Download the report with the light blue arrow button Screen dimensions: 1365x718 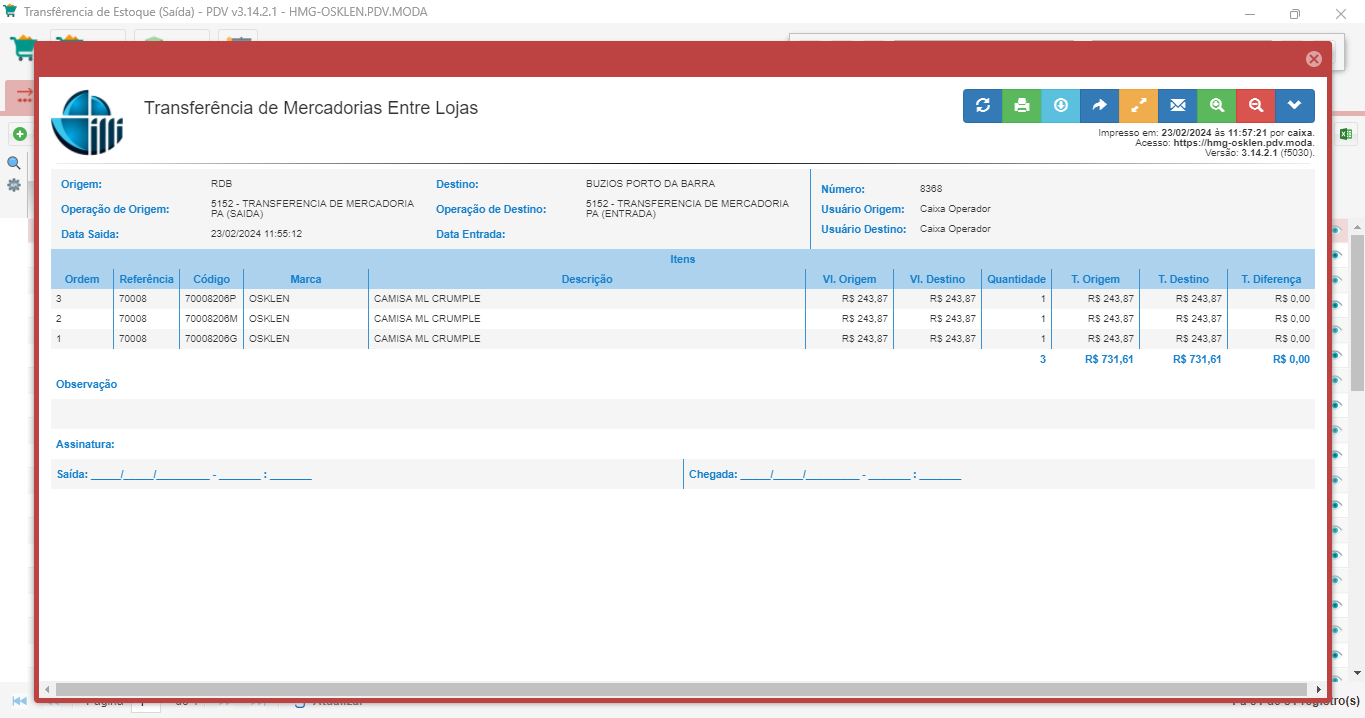1061,106
